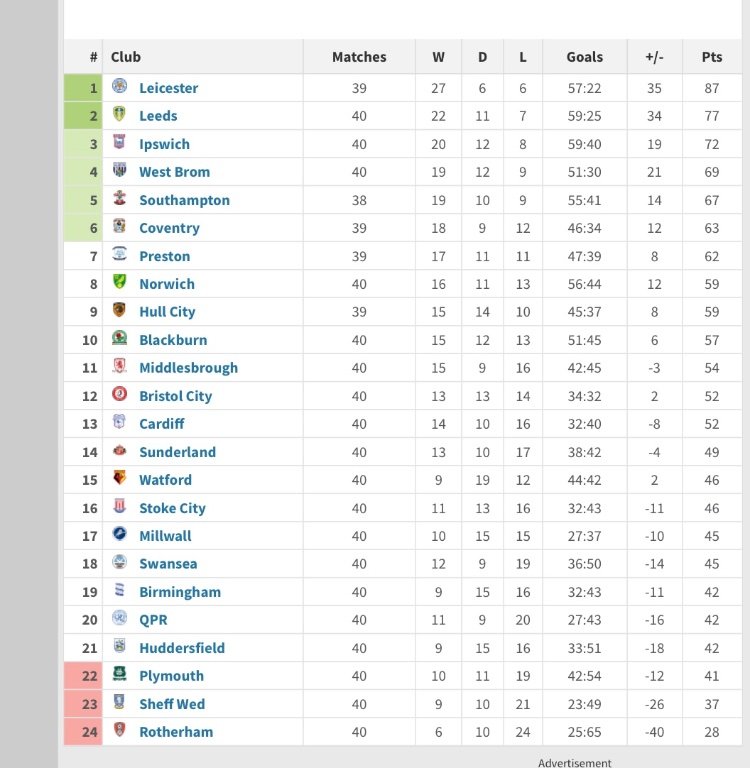
Task: Click the Club column header
Action: (x=126, y=57)
